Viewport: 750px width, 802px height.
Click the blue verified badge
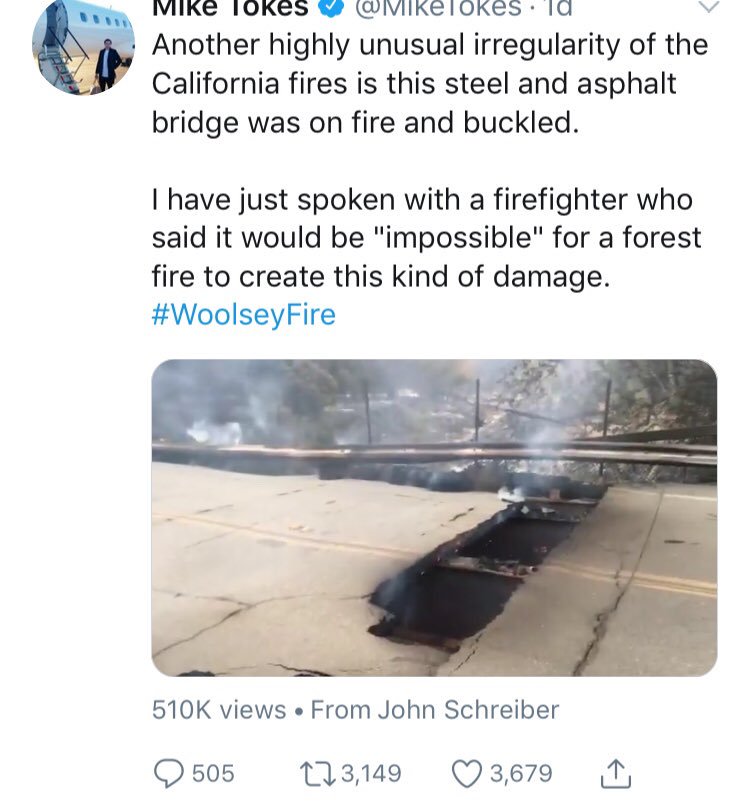pyautogui.click(x=329, y=8)
